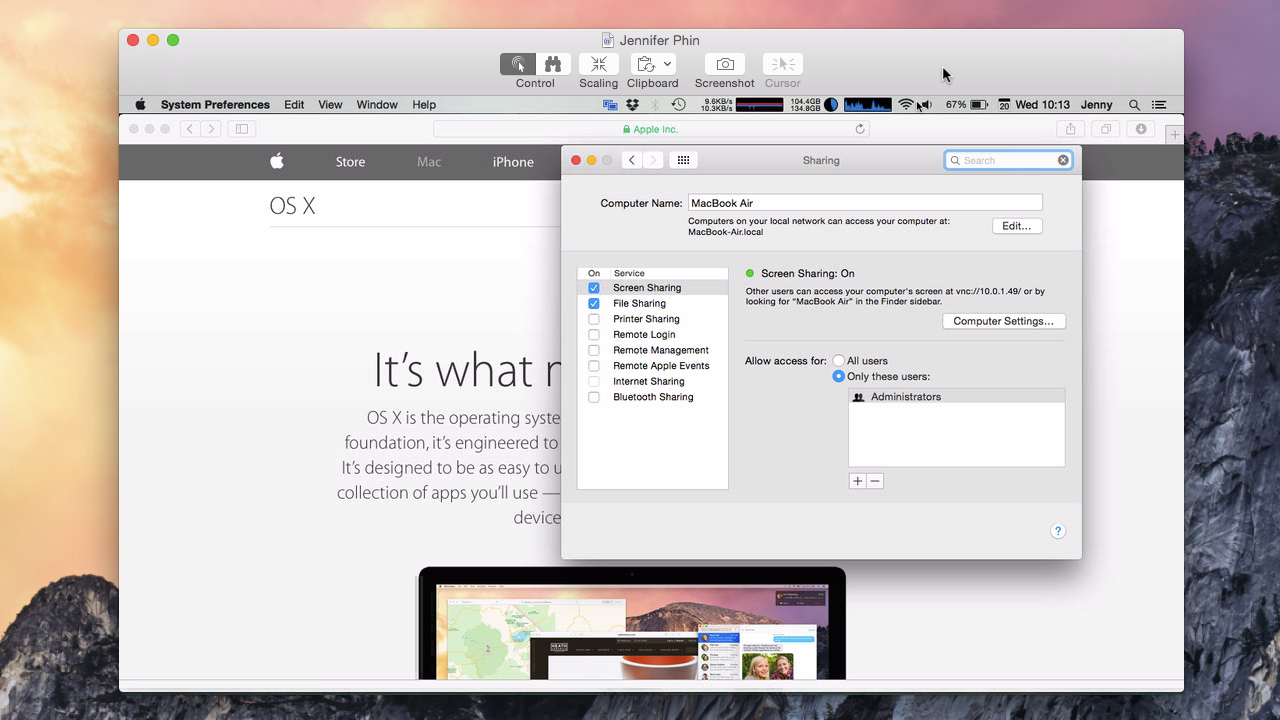Switch to Observe mode binoculars icon

pyautogui.click(x=553, y=64)
